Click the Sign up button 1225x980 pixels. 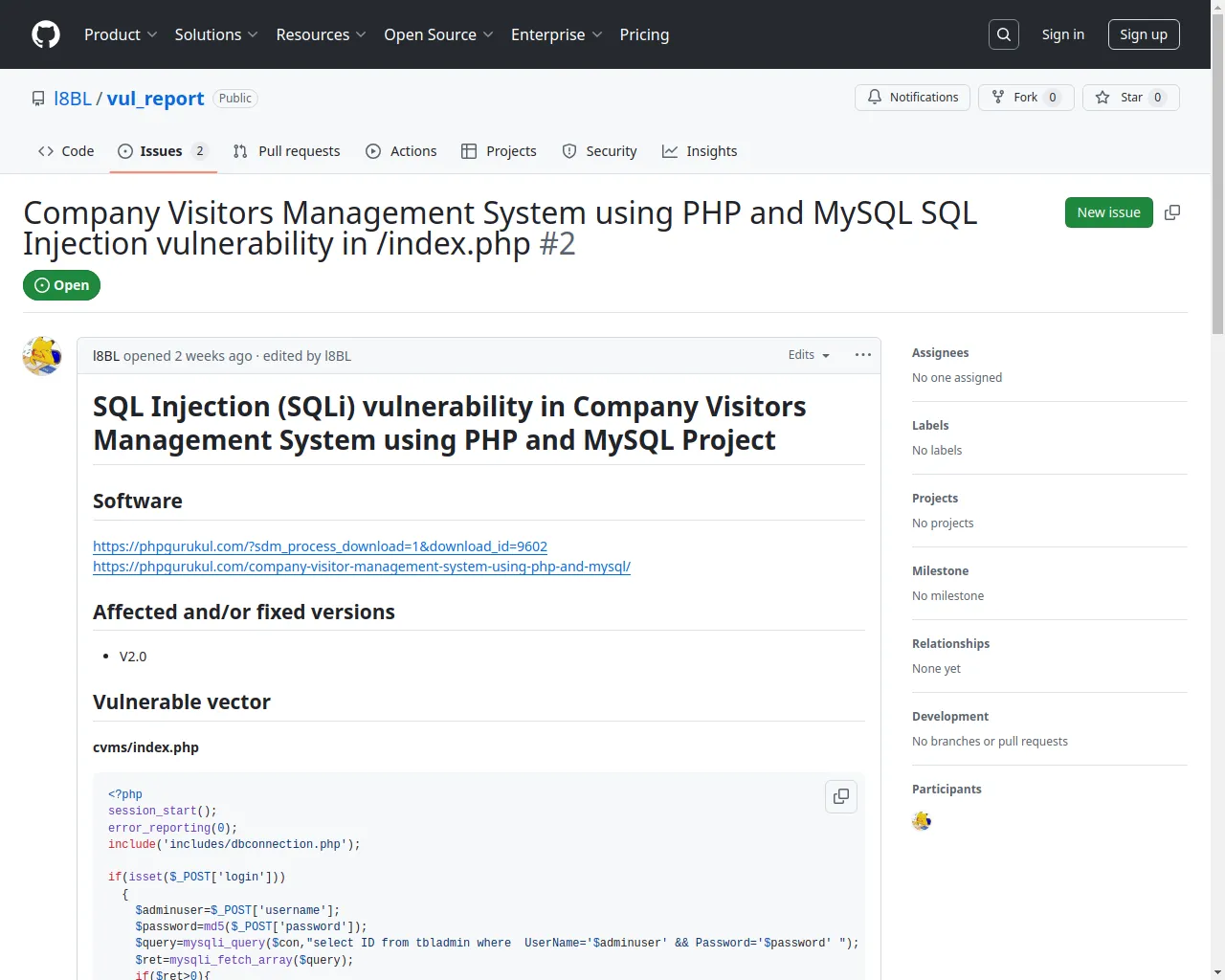[x=1144, y=34]
